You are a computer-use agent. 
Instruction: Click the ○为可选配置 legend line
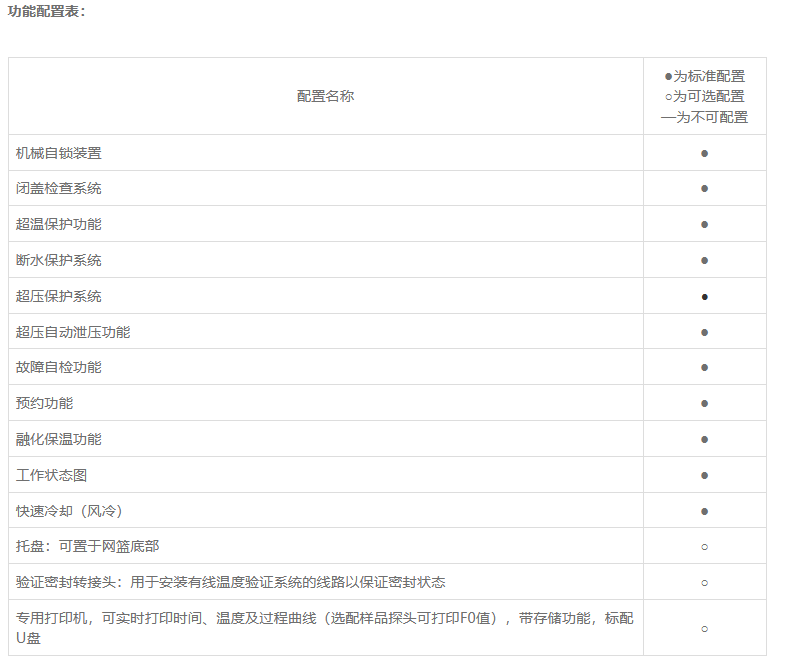point(704,96)
